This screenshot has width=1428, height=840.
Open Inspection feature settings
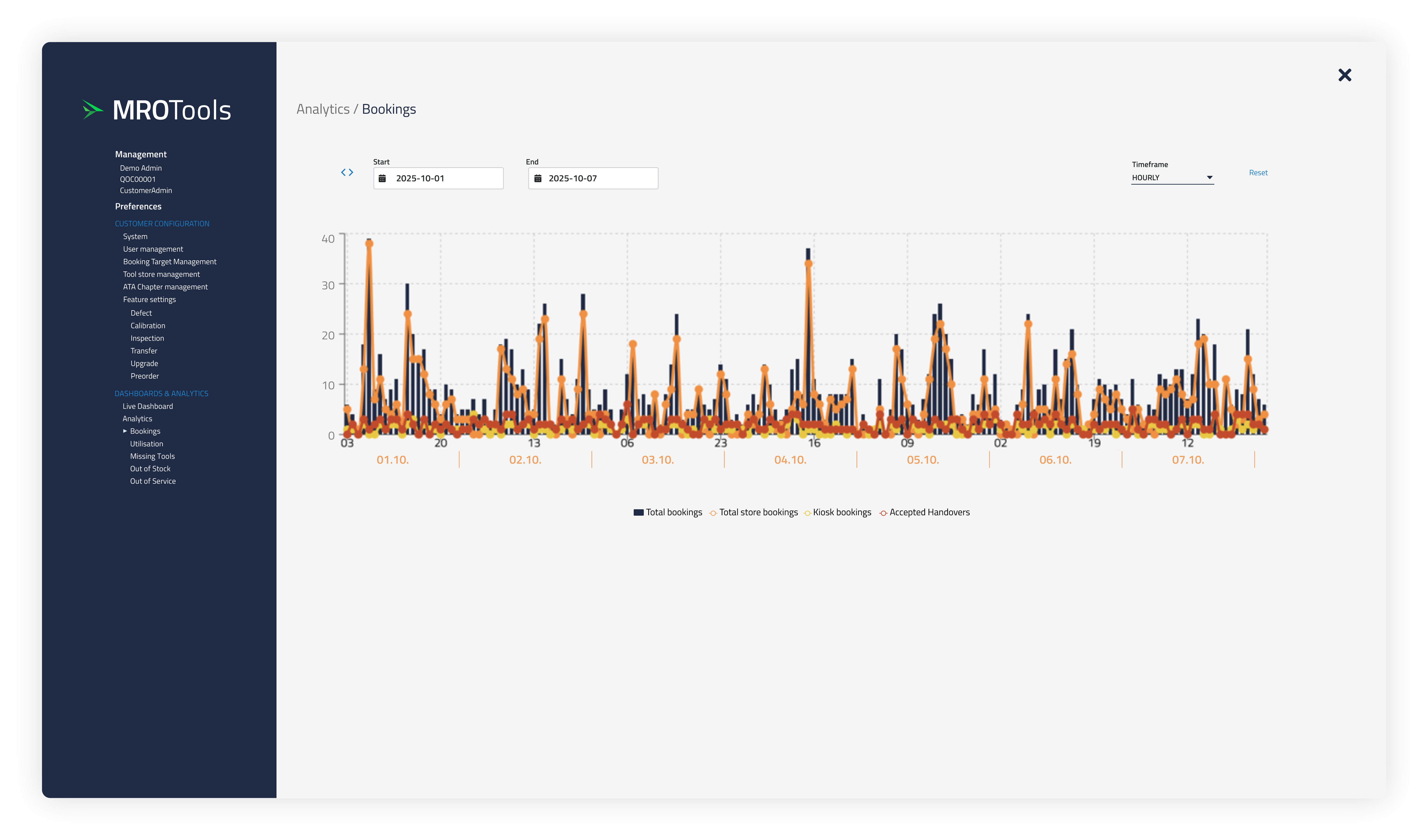(x=147, y=338)
